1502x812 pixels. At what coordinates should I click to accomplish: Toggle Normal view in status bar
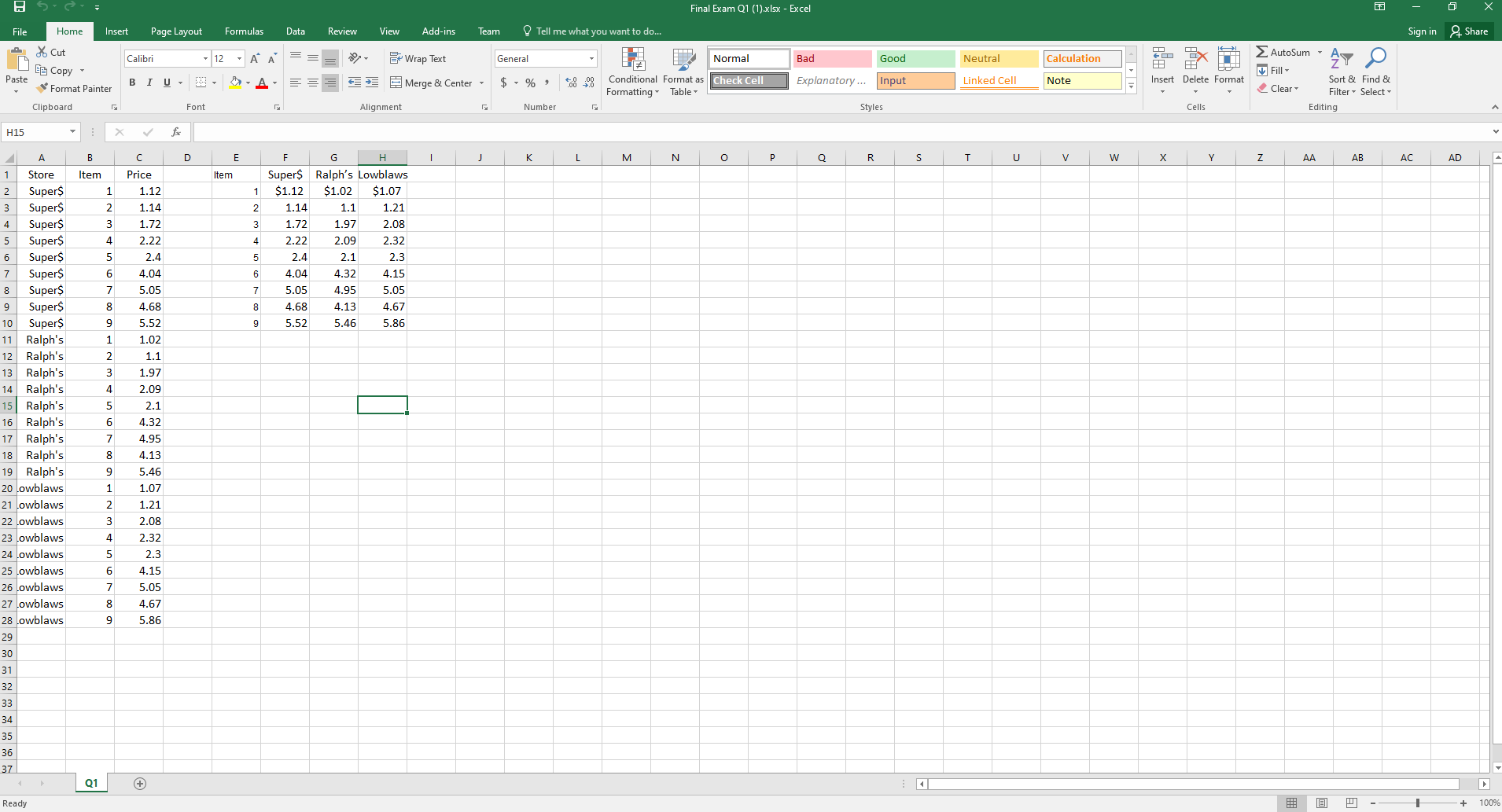point(1291,803)
